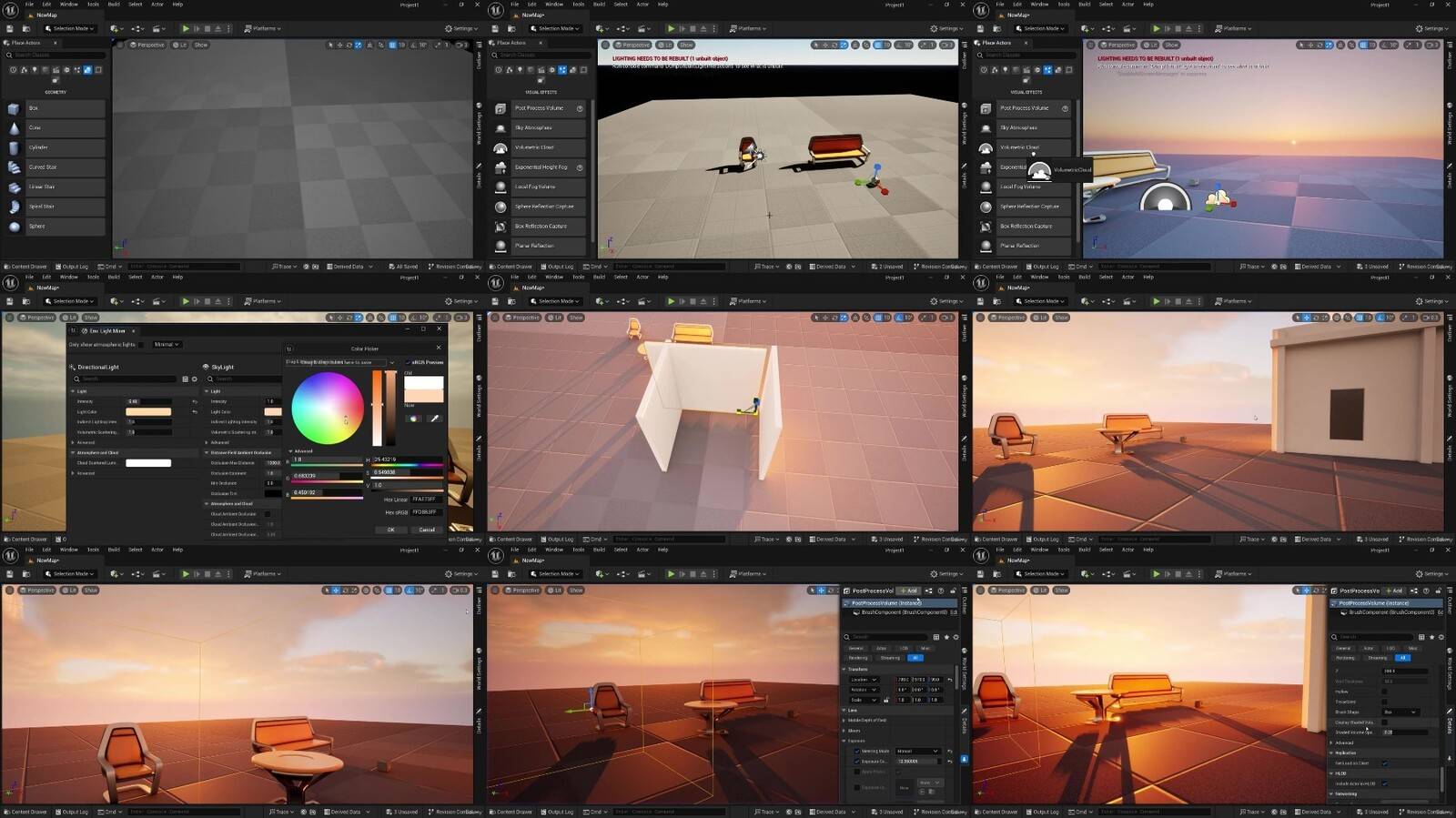Open gear settings beside DirectionalLight search
Screen dimensions: 1456x818
[x=194, y=379]
